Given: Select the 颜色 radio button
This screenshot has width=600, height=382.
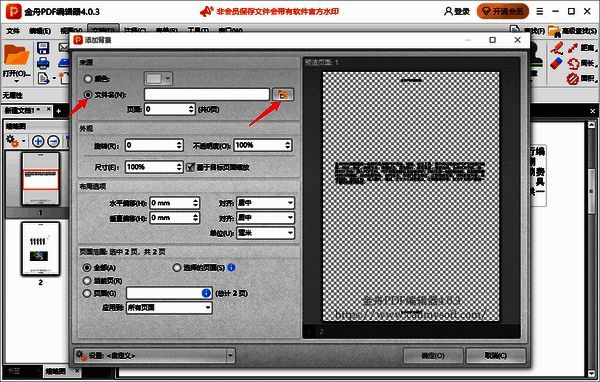Looking at the screenshot, I should [x=88, y=79].
